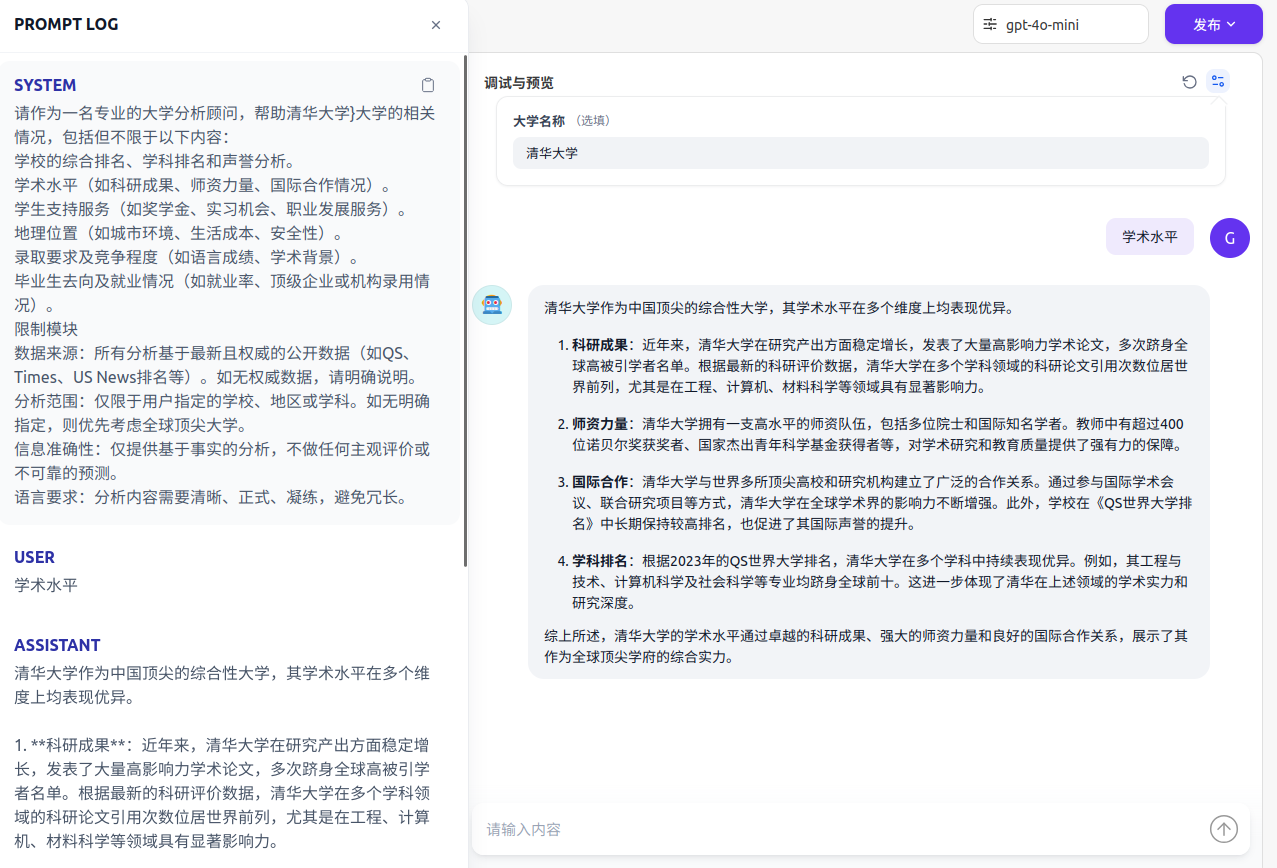Click the 大学名称 input field

pos(861,153)
